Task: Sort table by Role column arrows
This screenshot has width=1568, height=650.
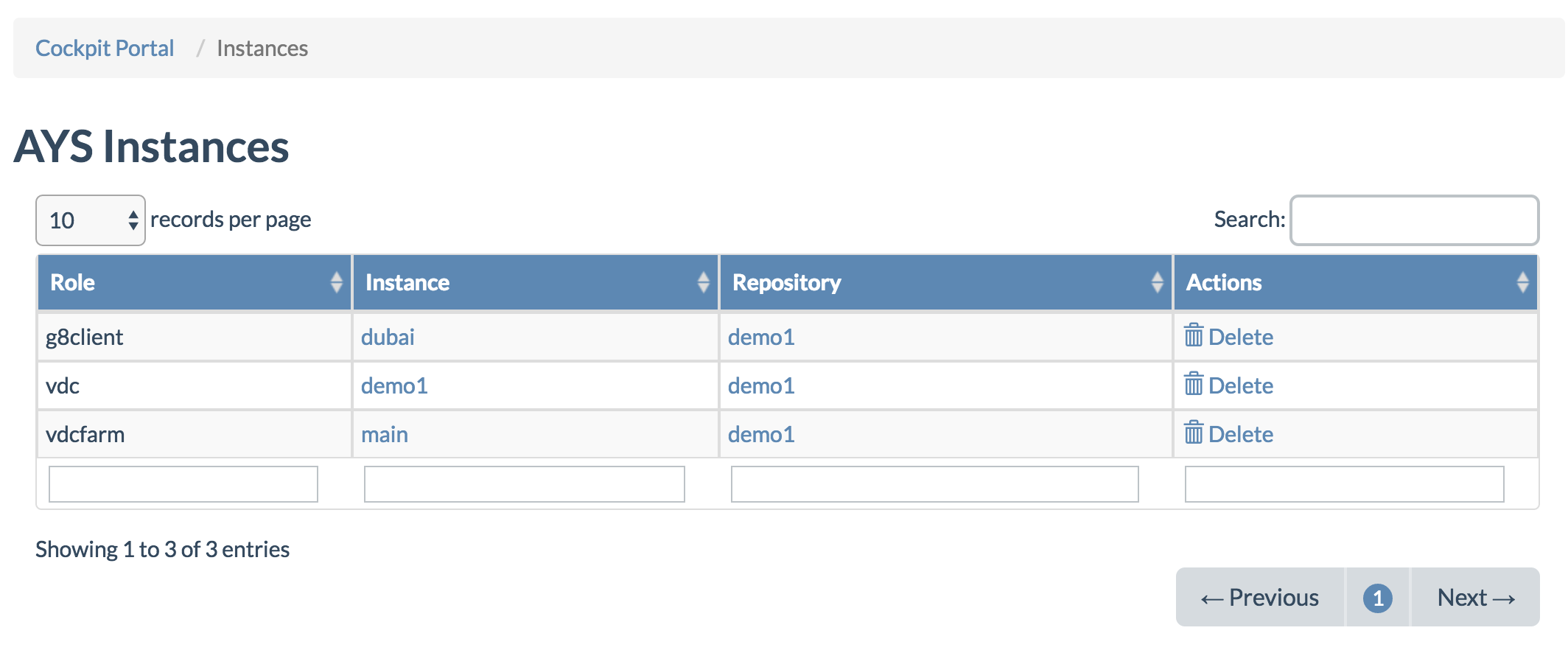Action: (x=336, y=282)
